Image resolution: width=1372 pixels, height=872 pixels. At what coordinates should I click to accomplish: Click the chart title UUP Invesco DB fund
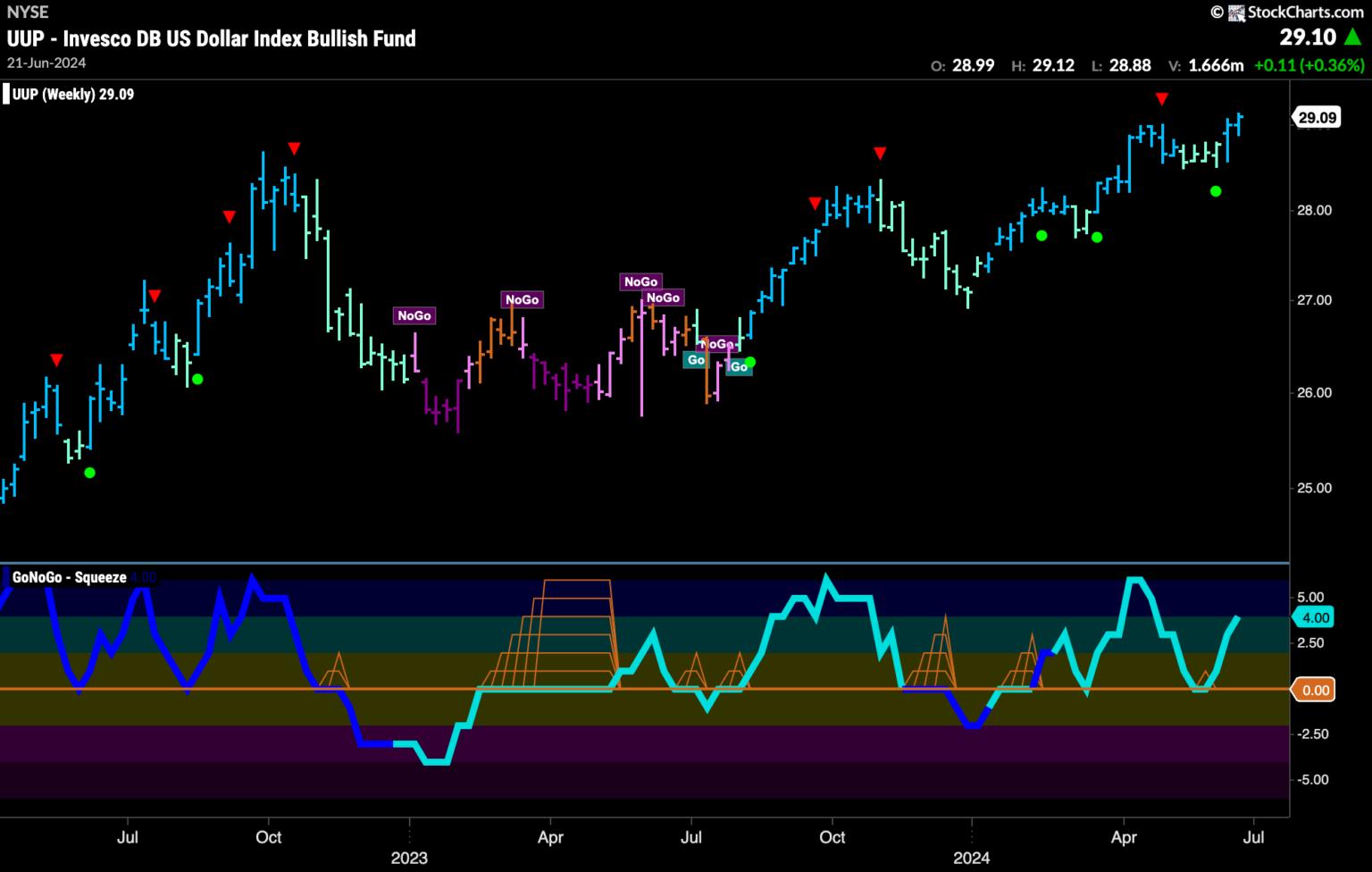point(211,38)
